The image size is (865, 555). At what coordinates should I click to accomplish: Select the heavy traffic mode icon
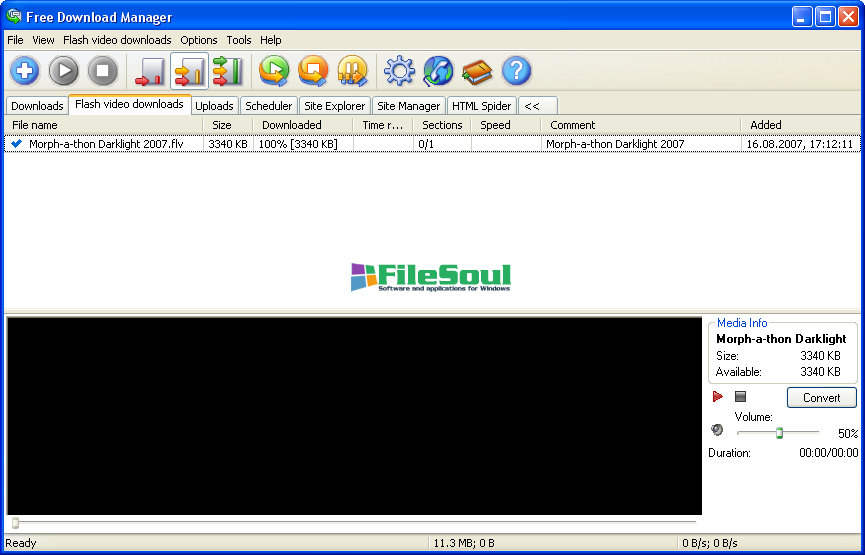point(228,71)
